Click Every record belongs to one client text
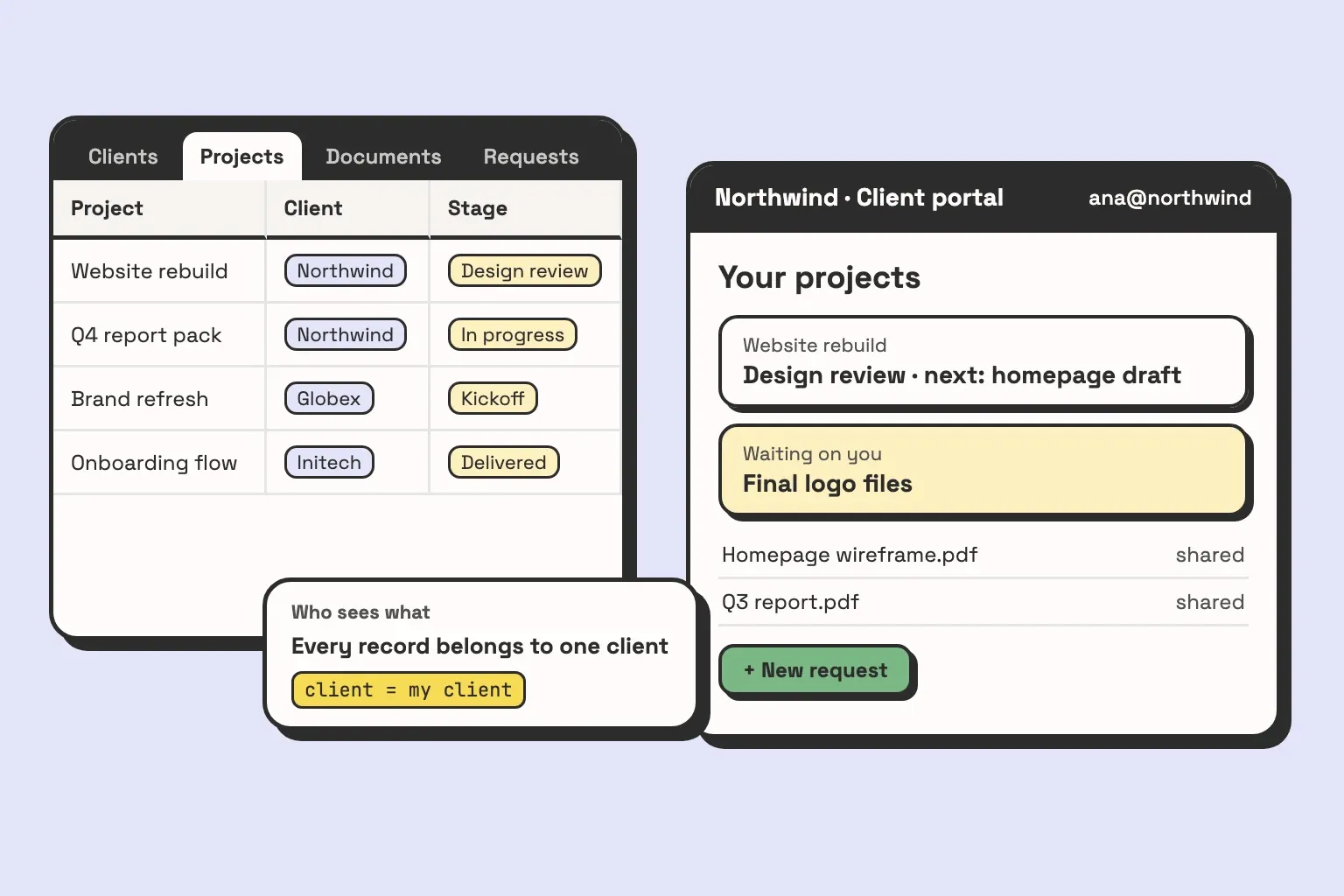Viewport: 1344px width, 896px height. 479,647
